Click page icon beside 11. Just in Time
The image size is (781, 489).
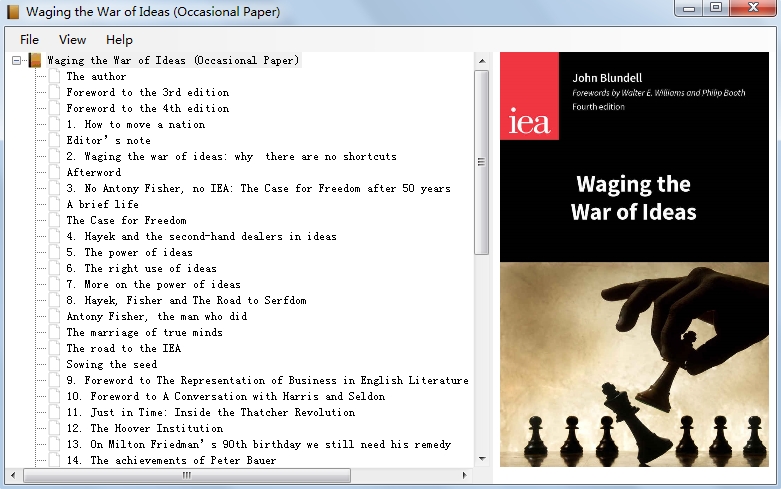click(x=55, y=411)
